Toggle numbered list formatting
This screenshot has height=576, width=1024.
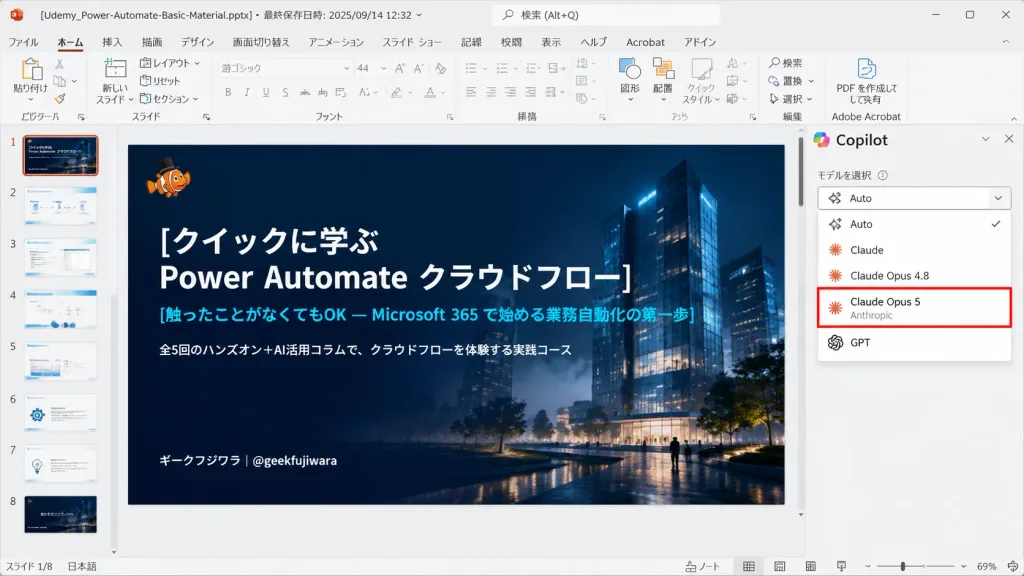coord(502,68)
